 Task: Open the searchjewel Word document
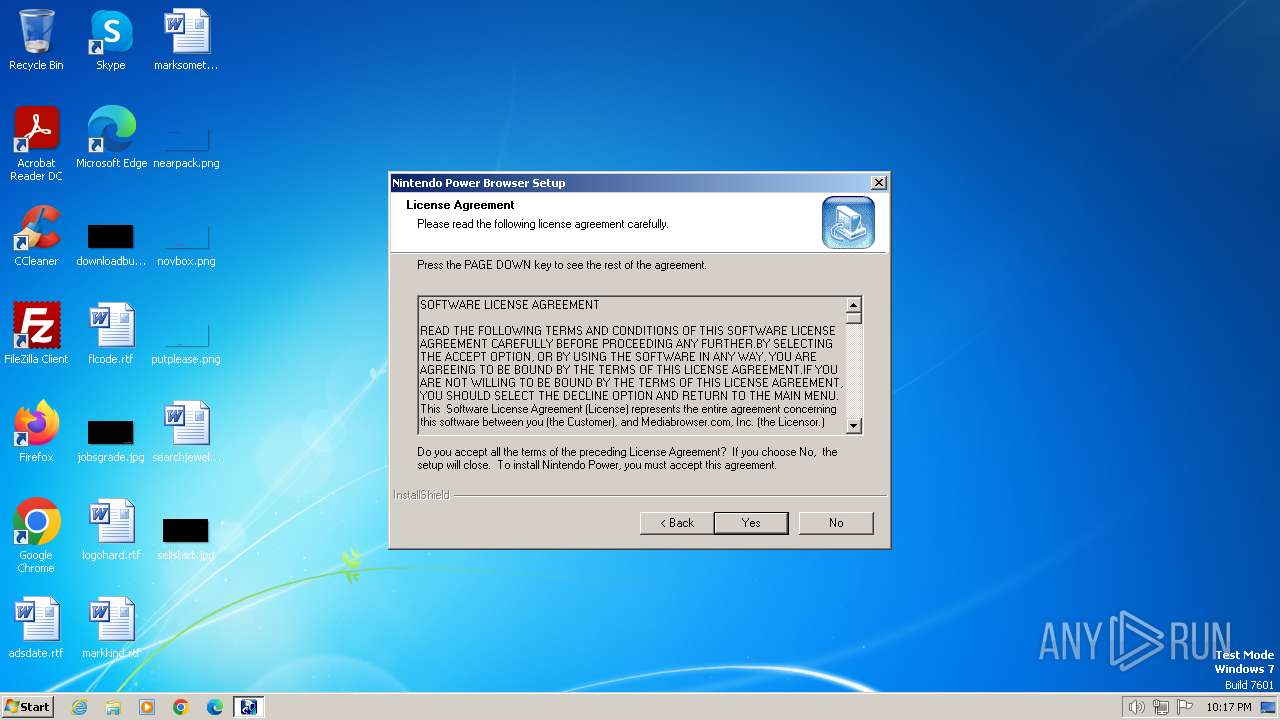(x=186, y=432)
